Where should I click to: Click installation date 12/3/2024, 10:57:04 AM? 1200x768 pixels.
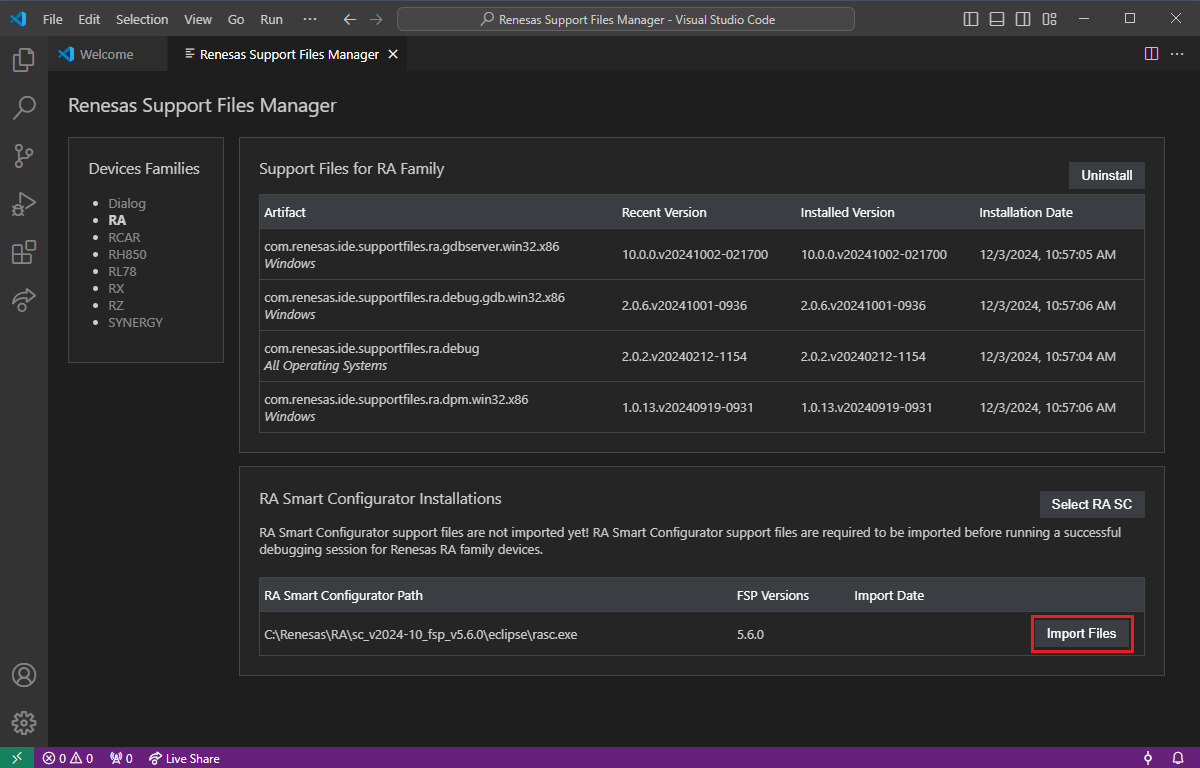pyautogui.click(x=1047, y=356)
